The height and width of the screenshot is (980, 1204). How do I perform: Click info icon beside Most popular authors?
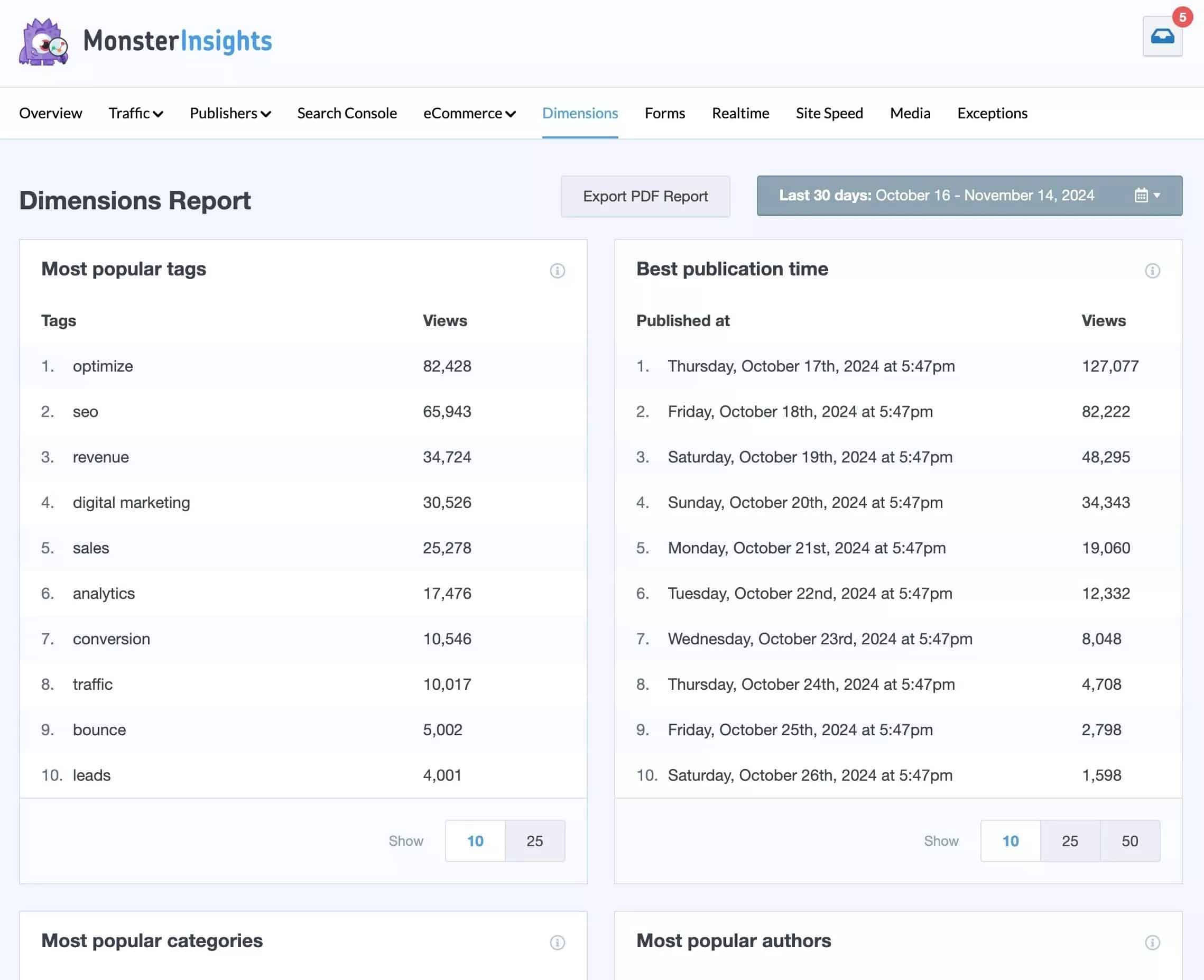tap(1152, 942)
